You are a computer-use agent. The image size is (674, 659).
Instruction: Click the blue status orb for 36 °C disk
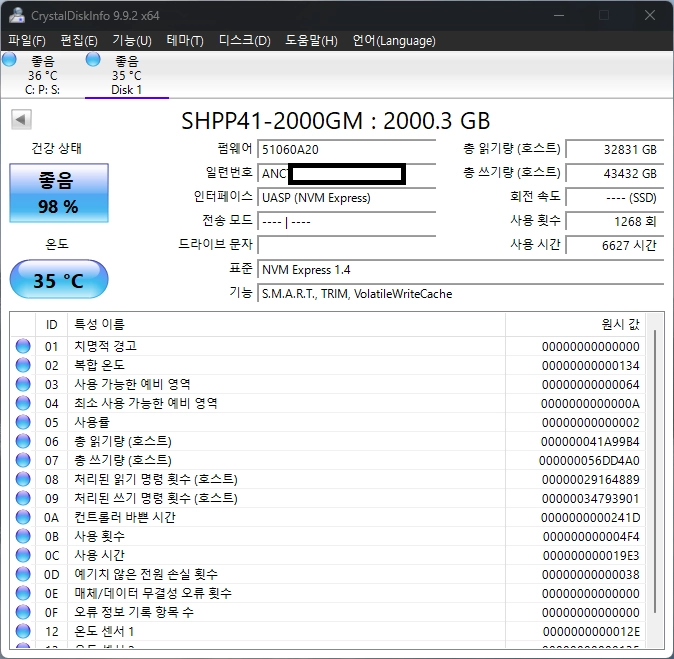[9, 59]
